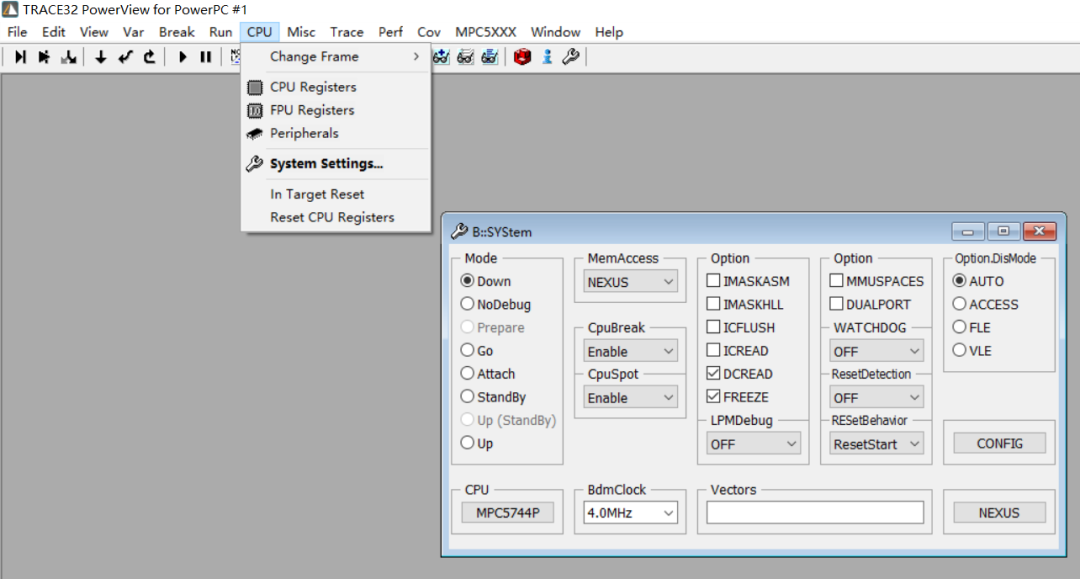Open CPU Registers from the CPU menu
Image resolution: width=1080 pixels, height=579 pixels.
point(312,87)
